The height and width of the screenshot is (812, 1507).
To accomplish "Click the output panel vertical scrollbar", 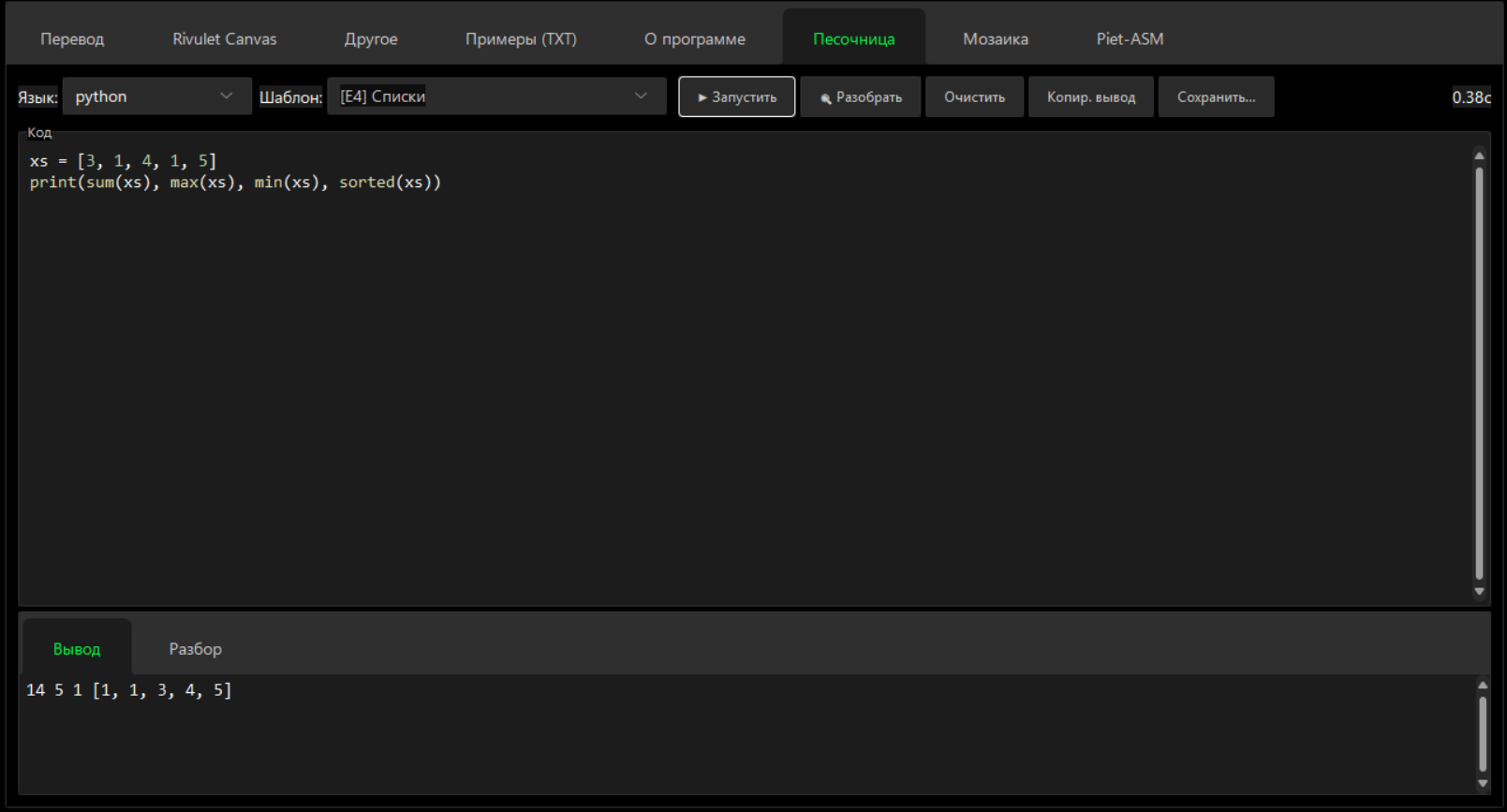I will point(1483,734).
